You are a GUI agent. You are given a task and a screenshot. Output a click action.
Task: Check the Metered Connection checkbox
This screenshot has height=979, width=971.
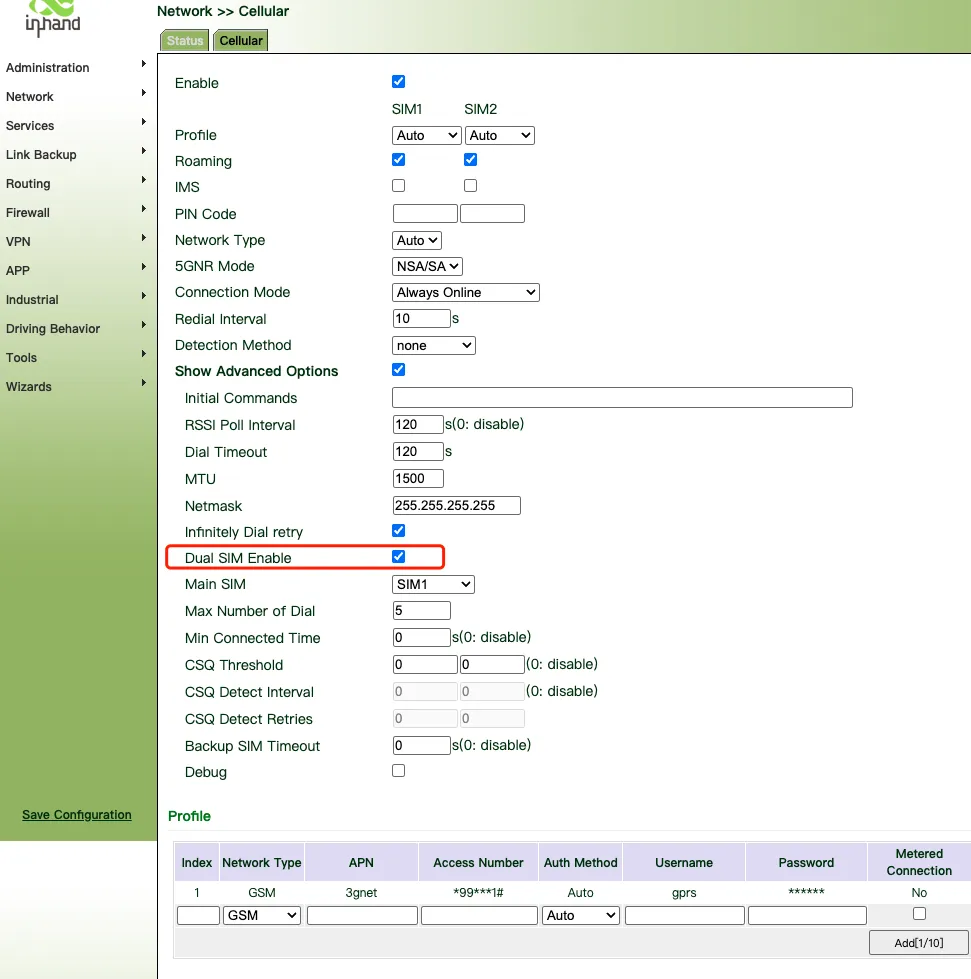pyautogui.click(x=919, y=913)
